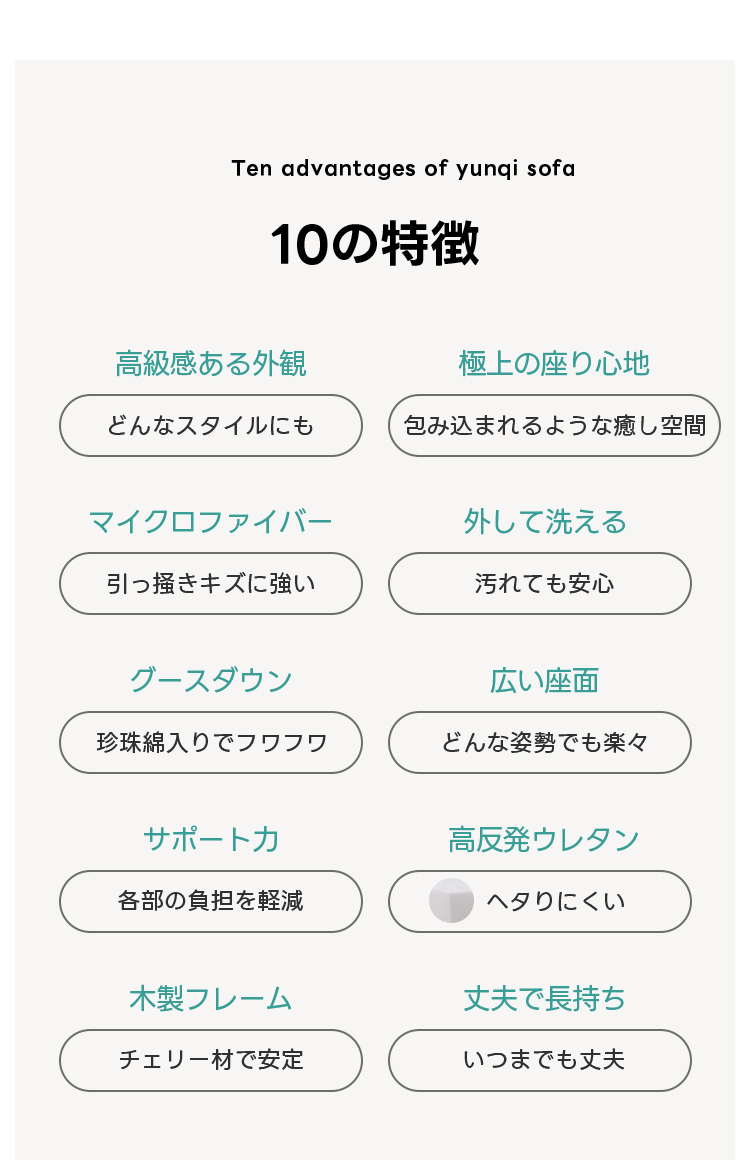
Task: Click the 高級感ある外観 heading
Action: point(211,363)
